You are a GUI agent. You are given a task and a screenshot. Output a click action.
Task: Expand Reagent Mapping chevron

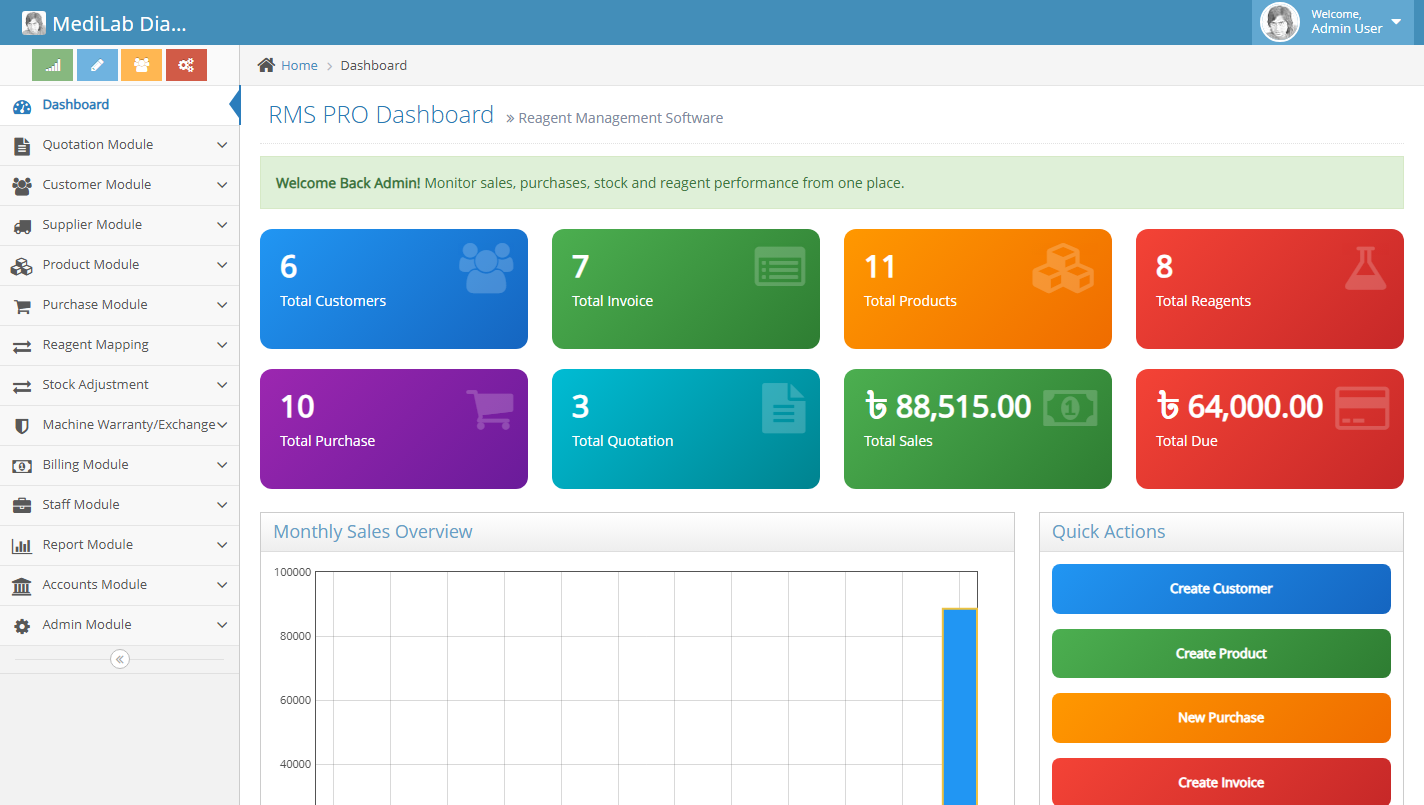click(x=222, y=345)
